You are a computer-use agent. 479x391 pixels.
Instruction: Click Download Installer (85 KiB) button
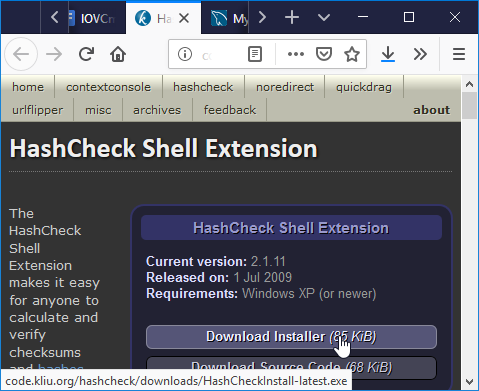[x=291, y=337]
